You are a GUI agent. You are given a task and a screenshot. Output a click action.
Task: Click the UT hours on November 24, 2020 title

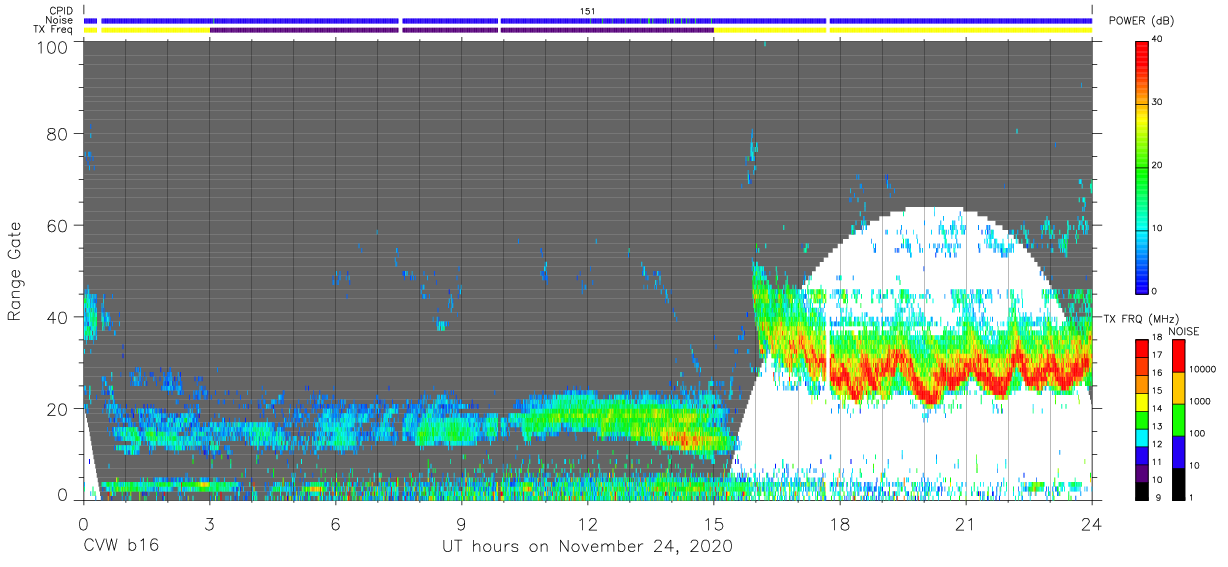pyautogui.click(x=588, y=547)
